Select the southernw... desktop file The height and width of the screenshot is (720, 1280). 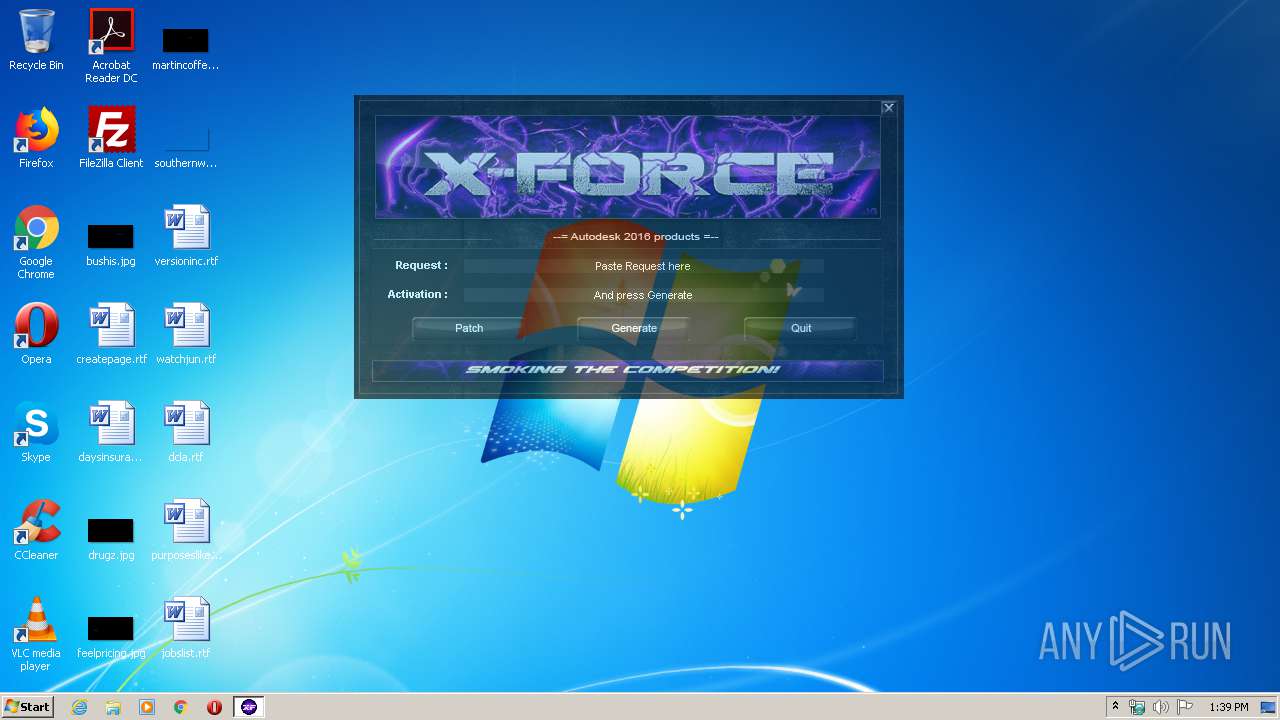point(185,147)
